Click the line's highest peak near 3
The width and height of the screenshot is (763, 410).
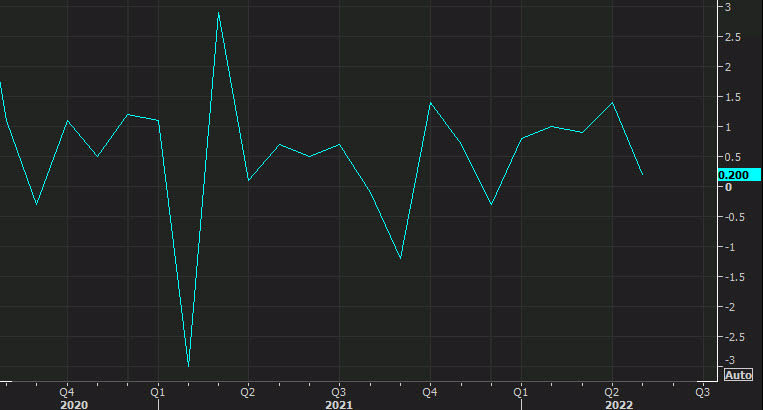(x=218, y=13)
